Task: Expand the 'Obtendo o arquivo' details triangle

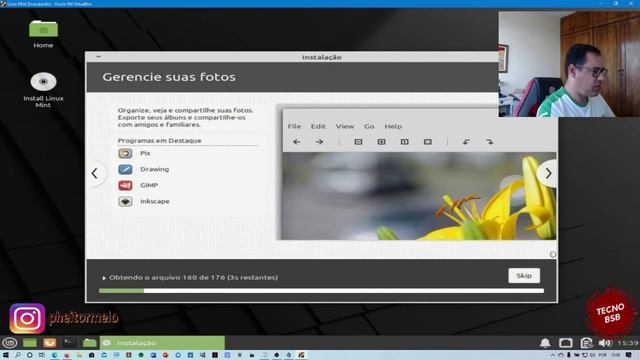Action: click(x=104, y=278)
